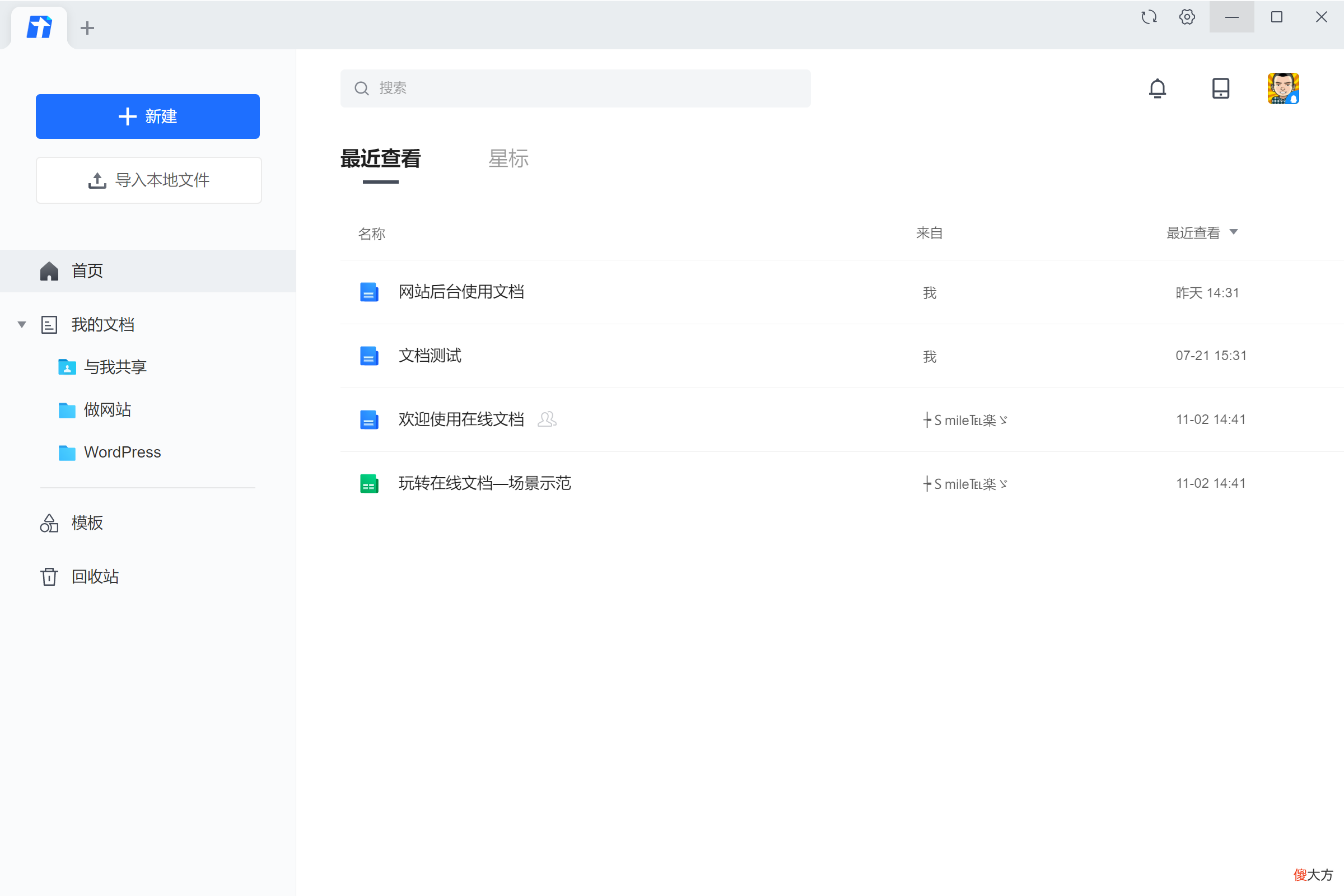Click owner SmileTel楽 of 玩转在线文档
The image size is (1344, 896).
(965, 484)
